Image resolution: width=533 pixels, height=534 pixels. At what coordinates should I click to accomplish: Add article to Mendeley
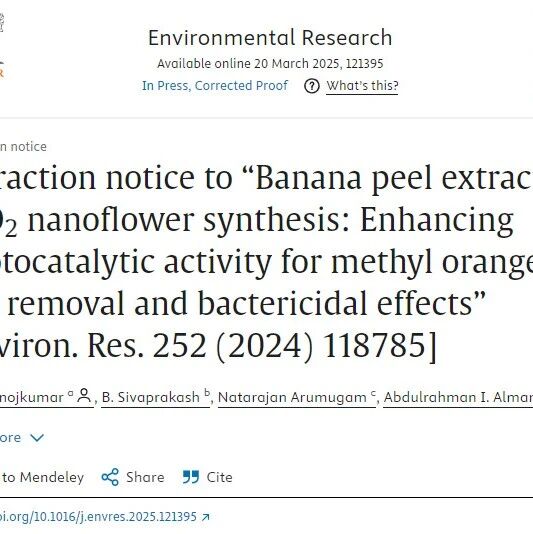tap(42, 477)
